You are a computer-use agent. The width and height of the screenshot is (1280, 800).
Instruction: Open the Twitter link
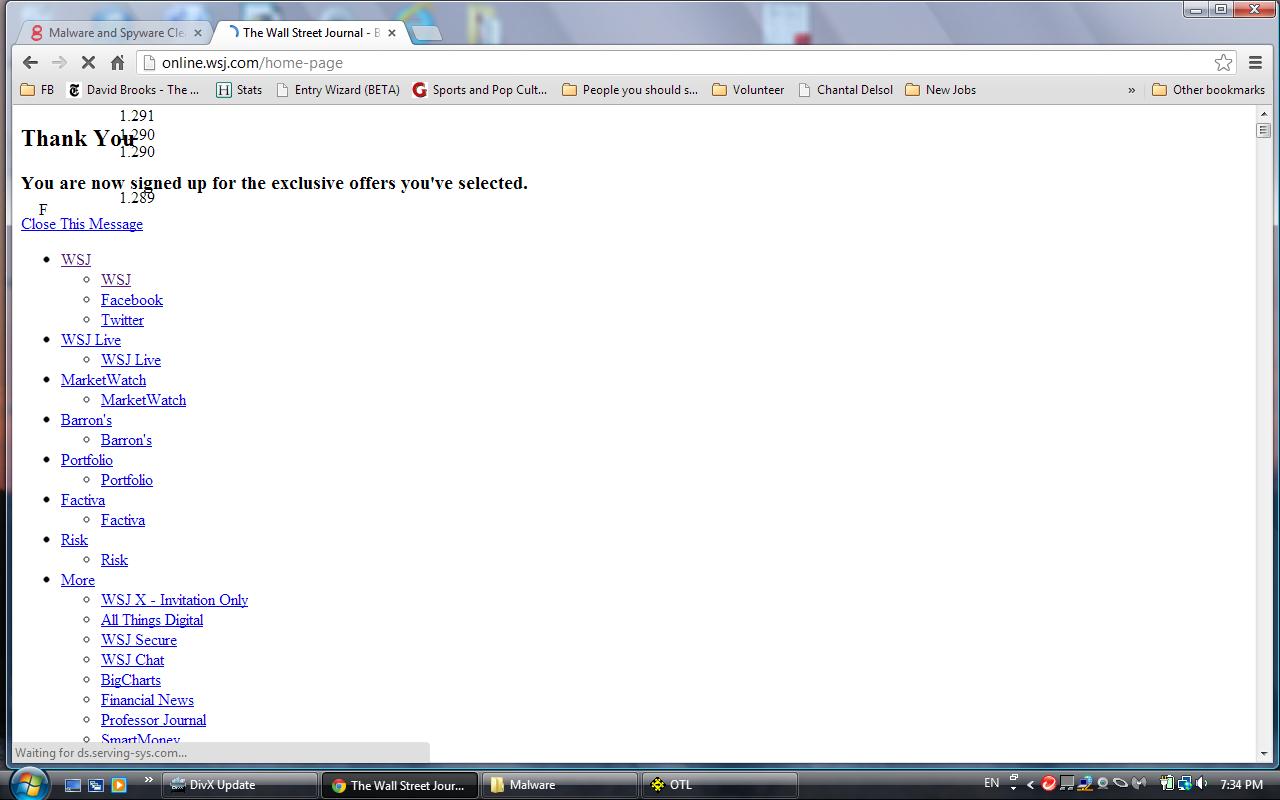pos(122,320)
